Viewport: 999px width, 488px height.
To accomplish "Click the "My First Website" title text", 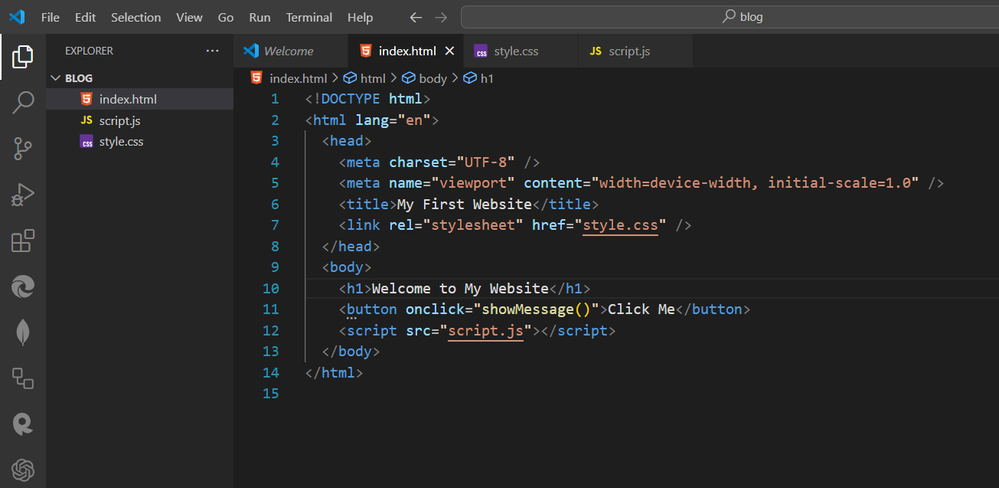I will tap(464, 205).
